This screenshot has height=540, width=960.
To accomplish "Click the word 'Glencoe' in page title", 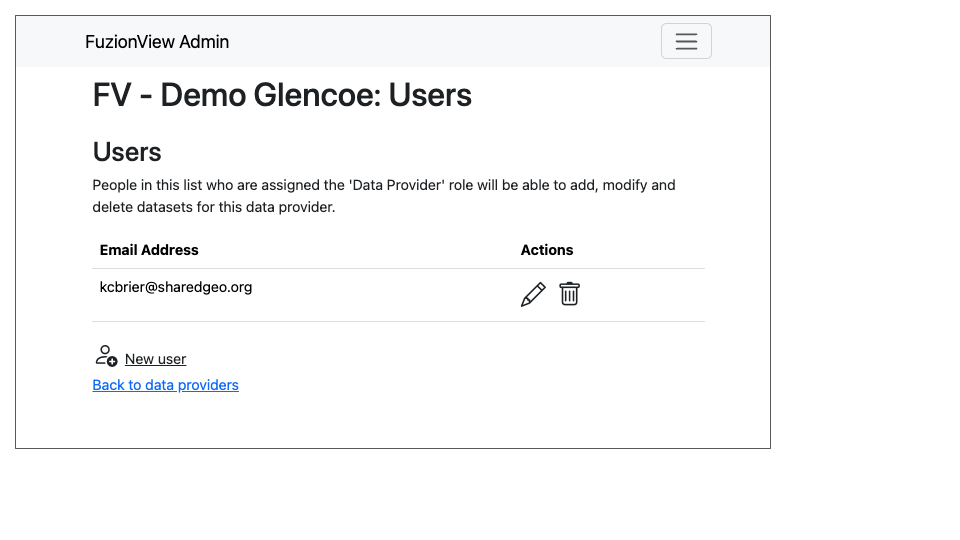I will coord(317,95).
